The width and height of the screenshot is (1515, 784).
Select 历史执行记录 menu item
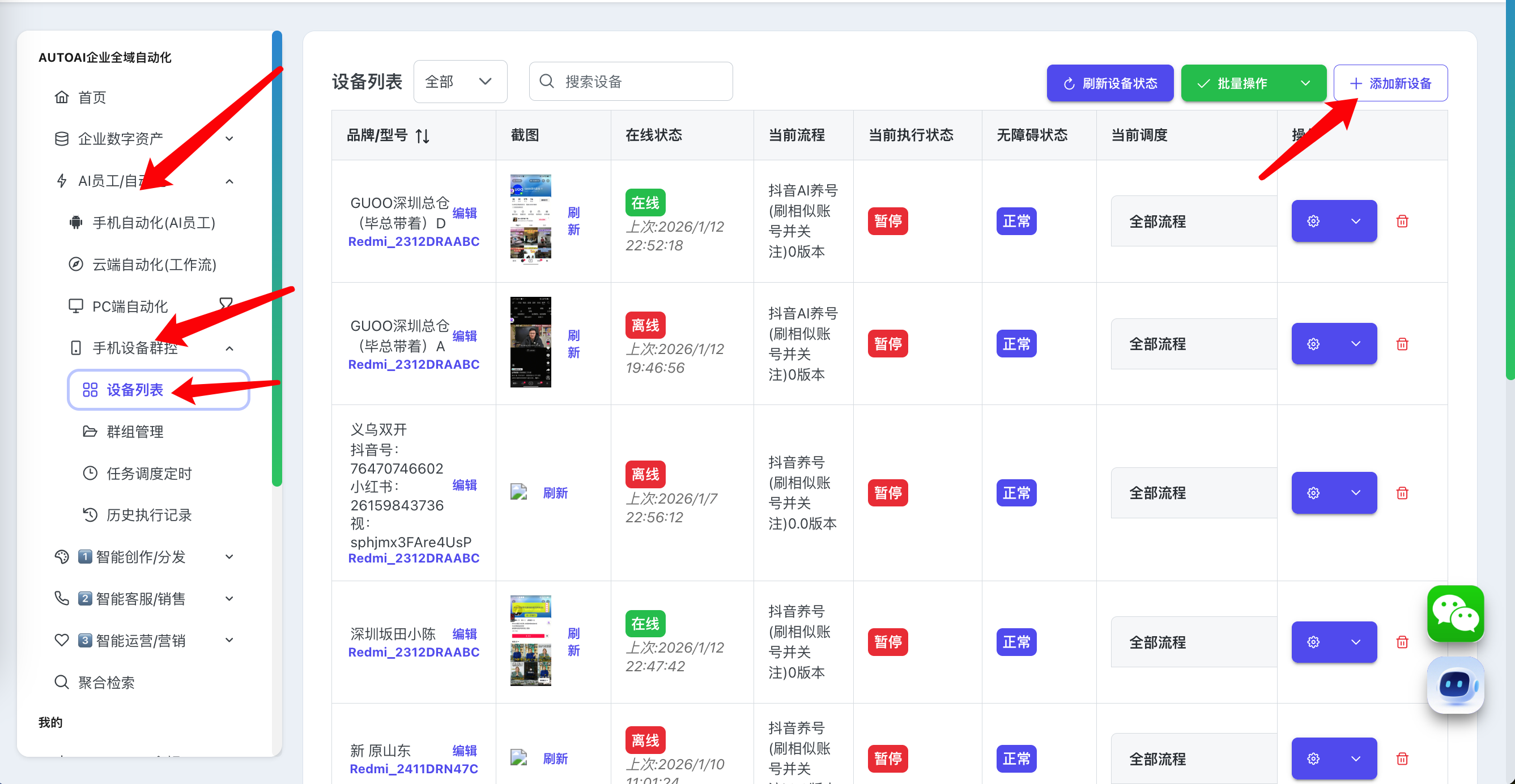[x=149, y=515]
